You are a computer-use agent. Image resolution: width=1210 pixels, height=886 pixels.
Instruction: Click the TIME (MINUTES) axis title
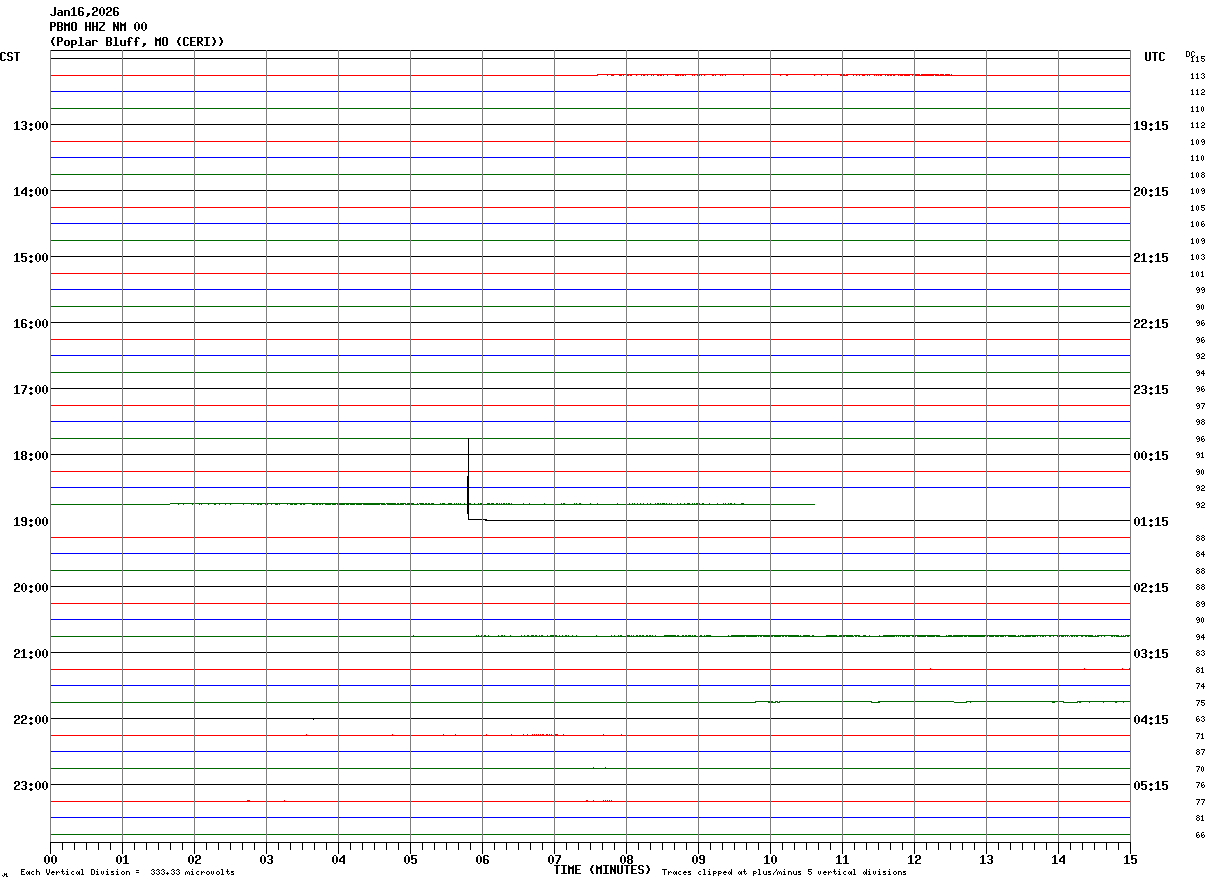tap(603, 870)
